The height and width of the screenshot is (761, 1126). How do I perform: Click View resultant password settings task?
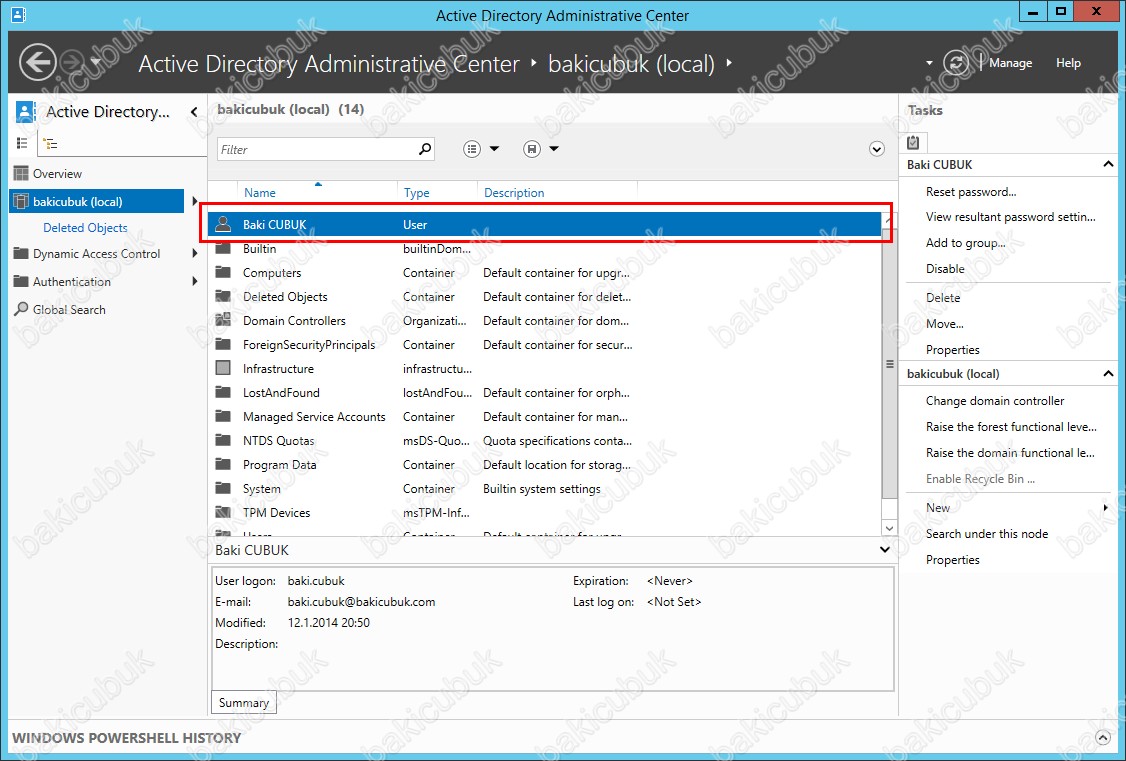point(1010,217)
